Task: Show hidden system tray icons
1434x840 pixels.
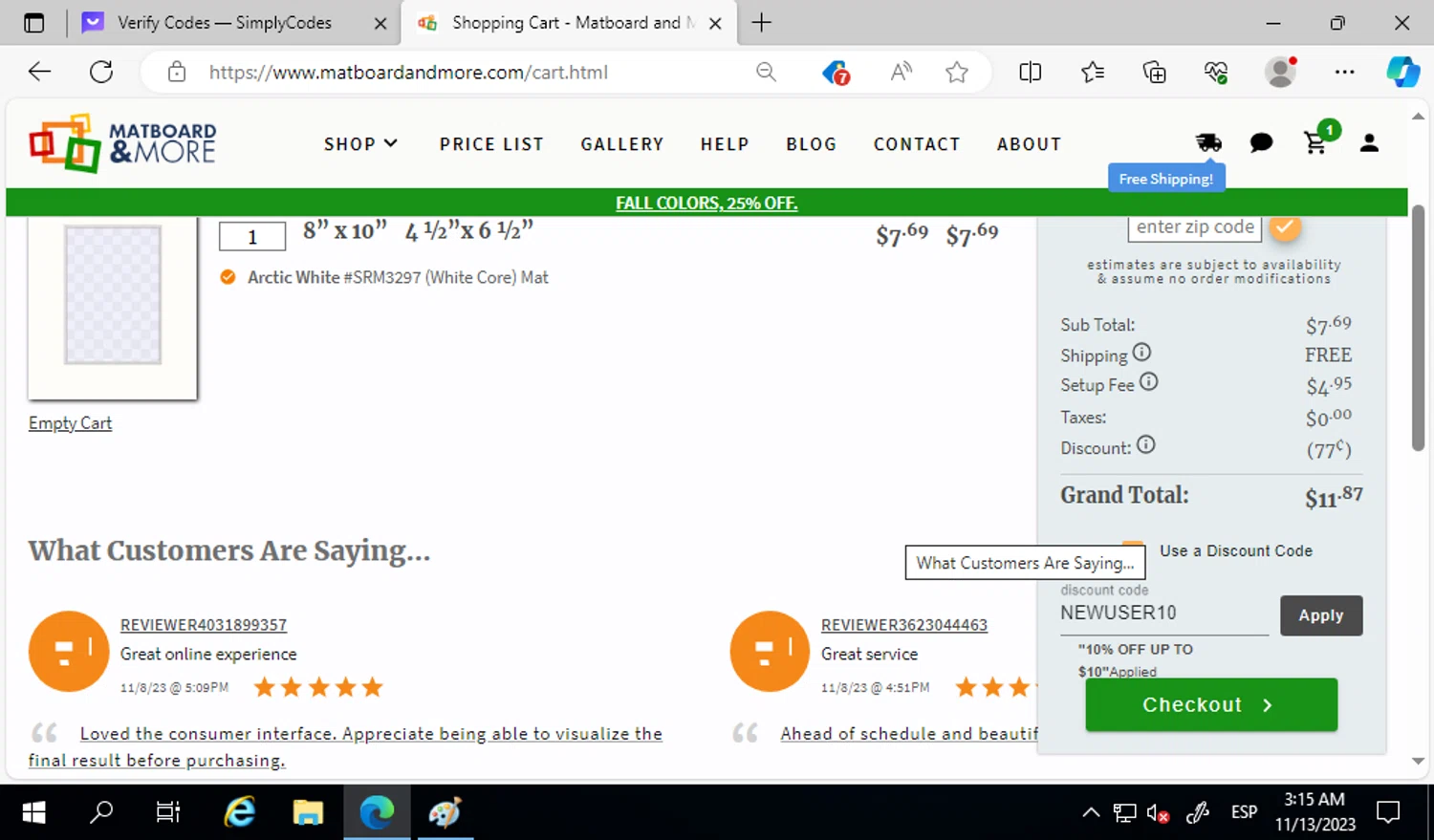Action: coord(1091,812)
